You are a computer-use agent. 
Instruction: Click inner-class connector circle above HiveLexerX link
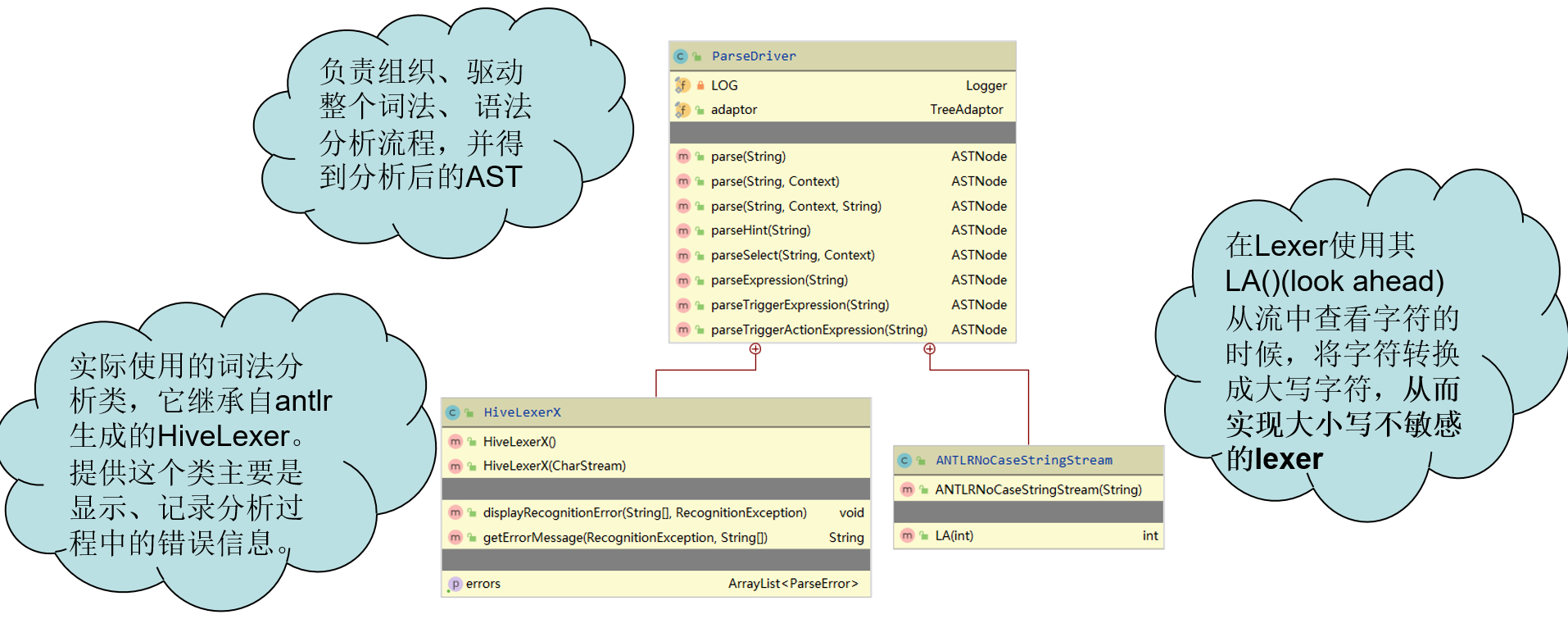pyautogui.click(x=755, y=349)
